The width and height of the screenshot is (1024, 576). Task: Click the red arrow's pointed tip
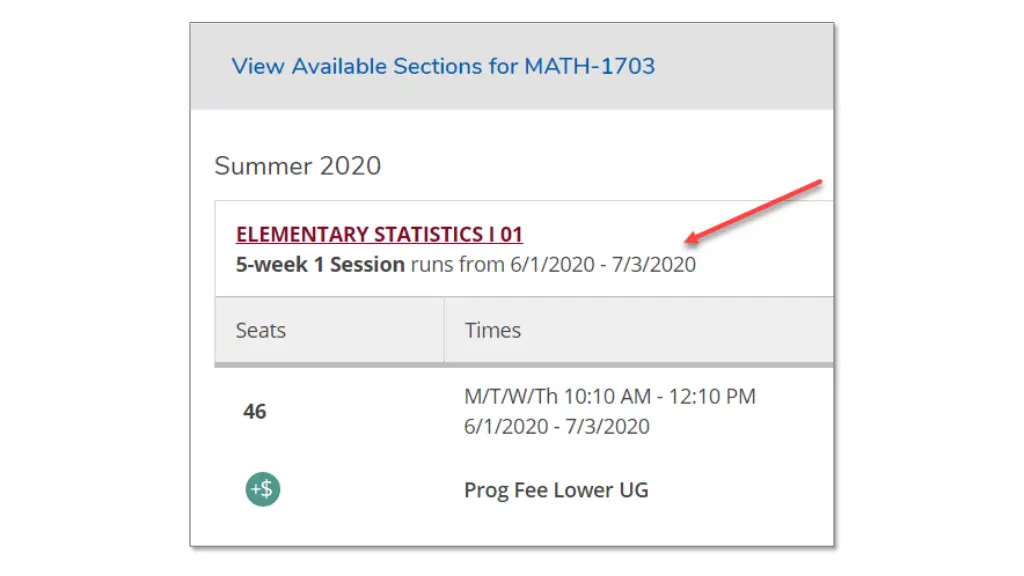tap(689, 240)
